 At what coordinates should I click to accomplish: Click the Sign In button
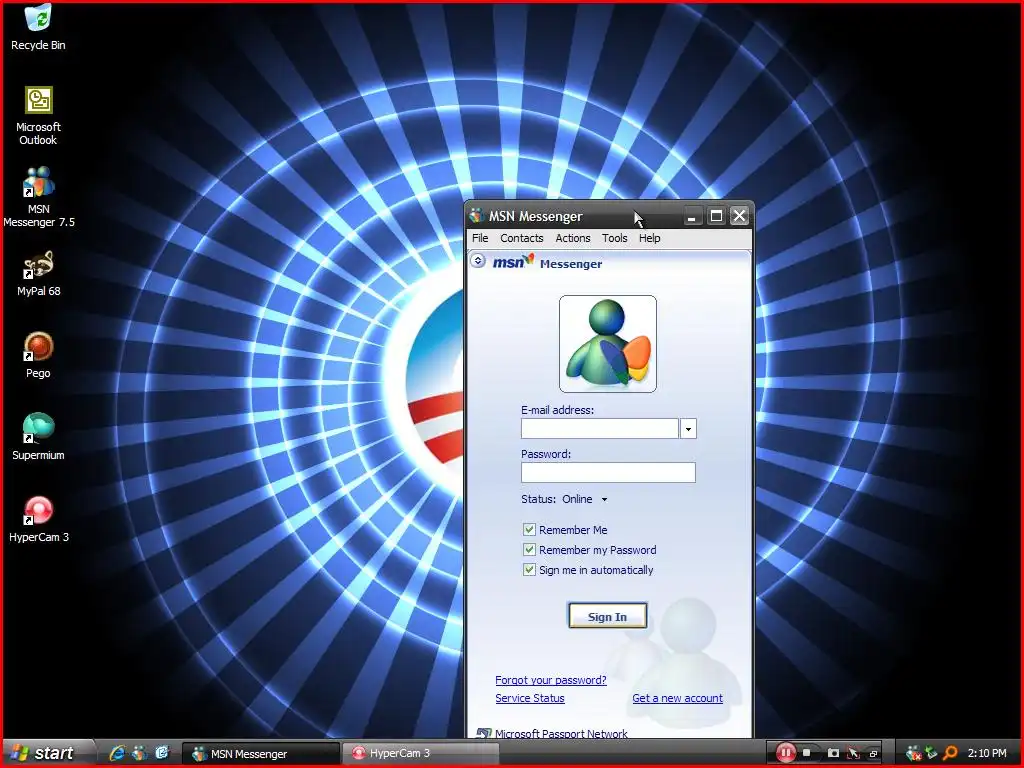point(607,616)
